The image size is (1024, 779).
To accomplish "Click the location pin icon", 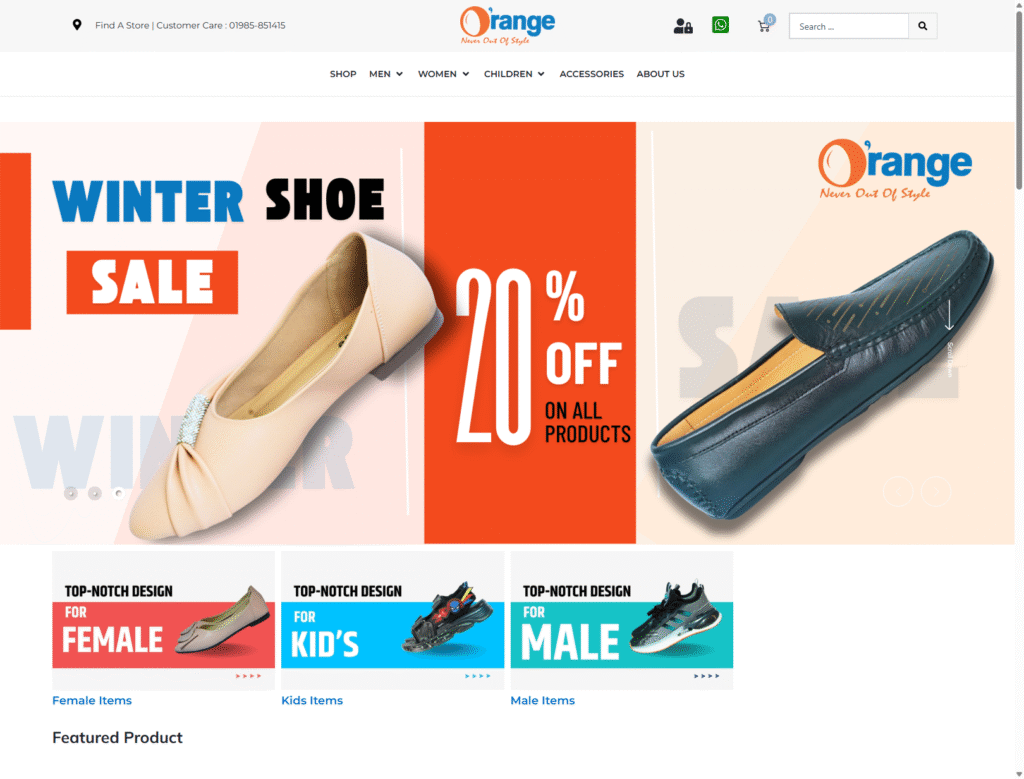I will [77, 25].
